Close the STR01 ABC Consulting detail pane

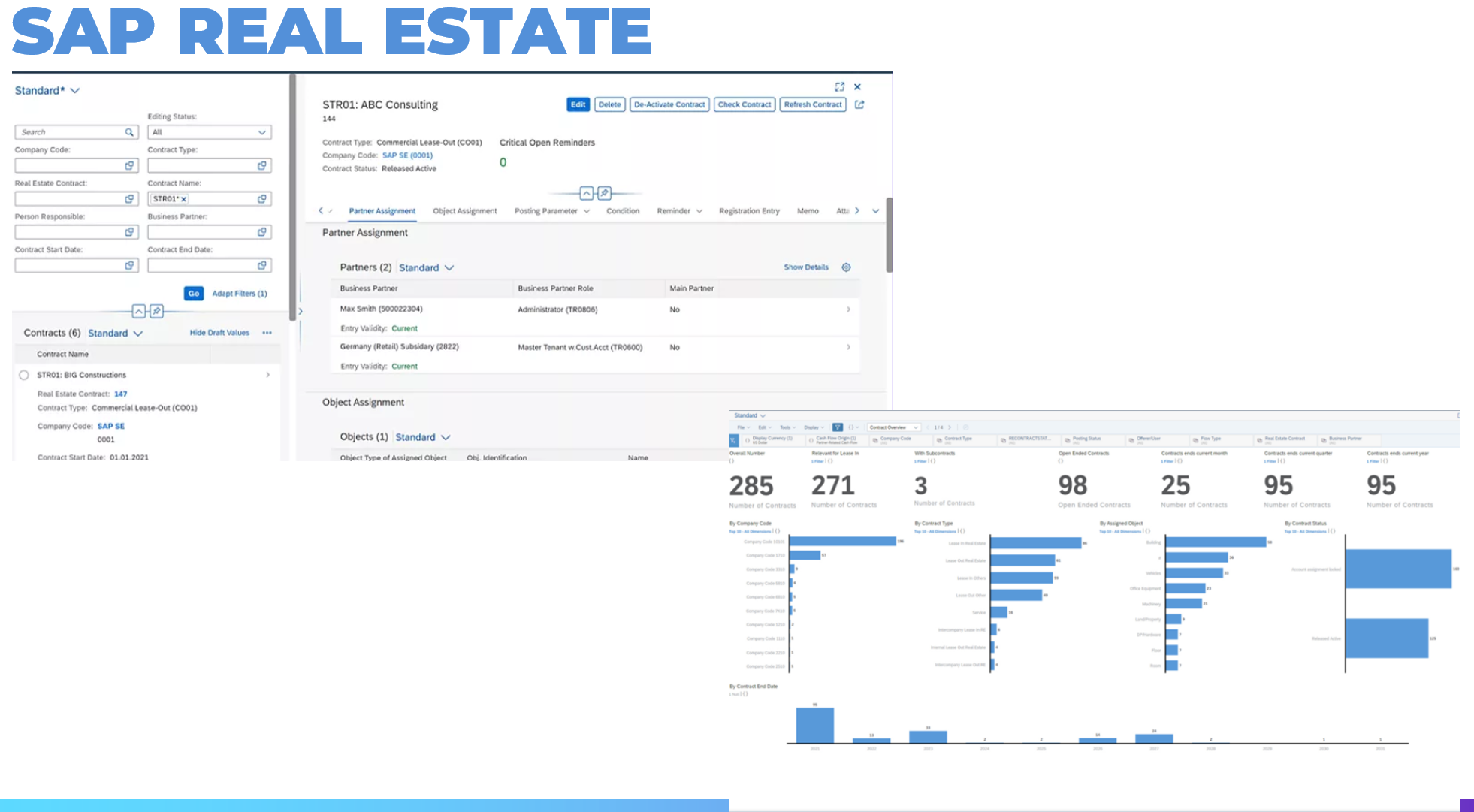[x=857, y=87]
